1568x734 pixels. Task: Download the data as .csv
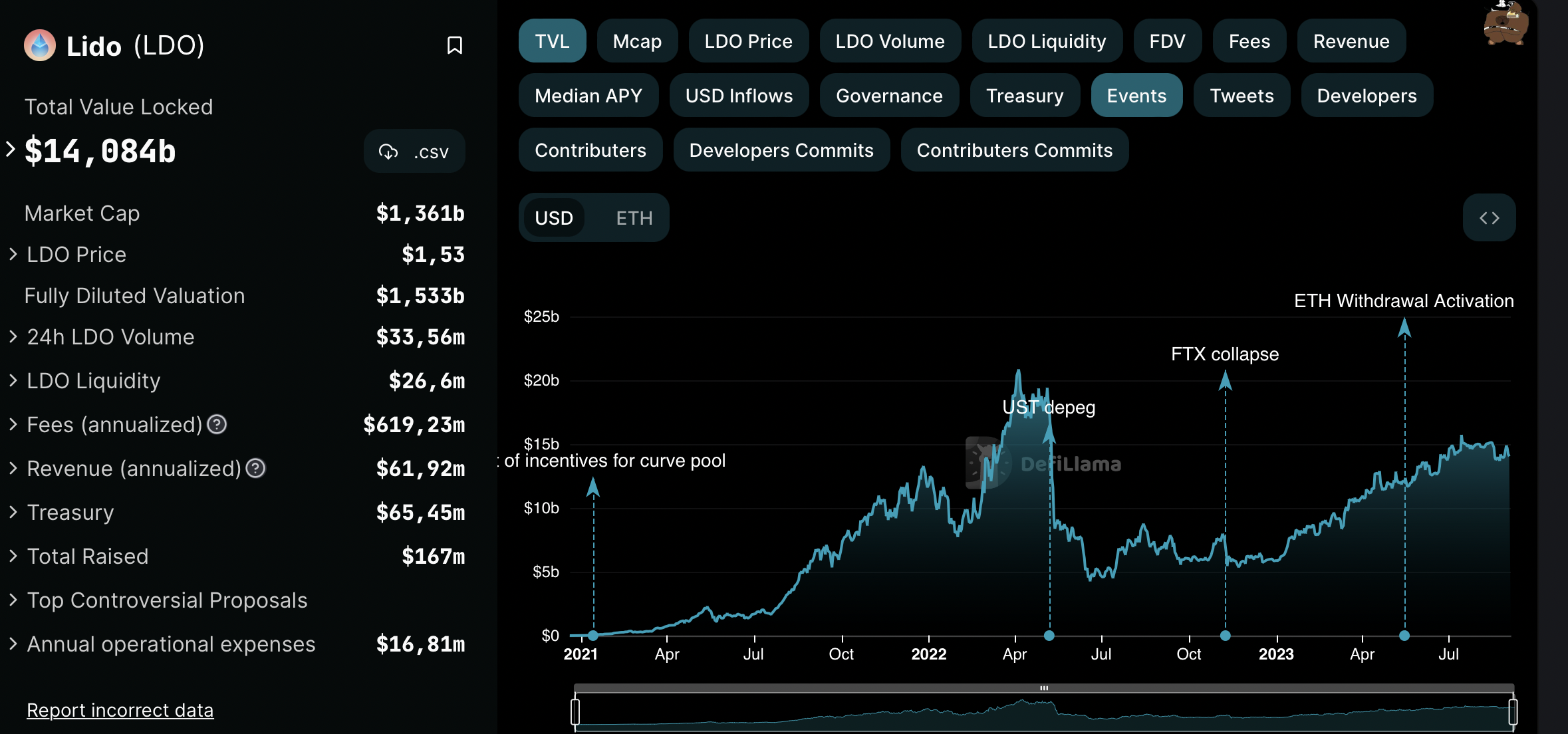pyautogui.click(x=414, y=152)
